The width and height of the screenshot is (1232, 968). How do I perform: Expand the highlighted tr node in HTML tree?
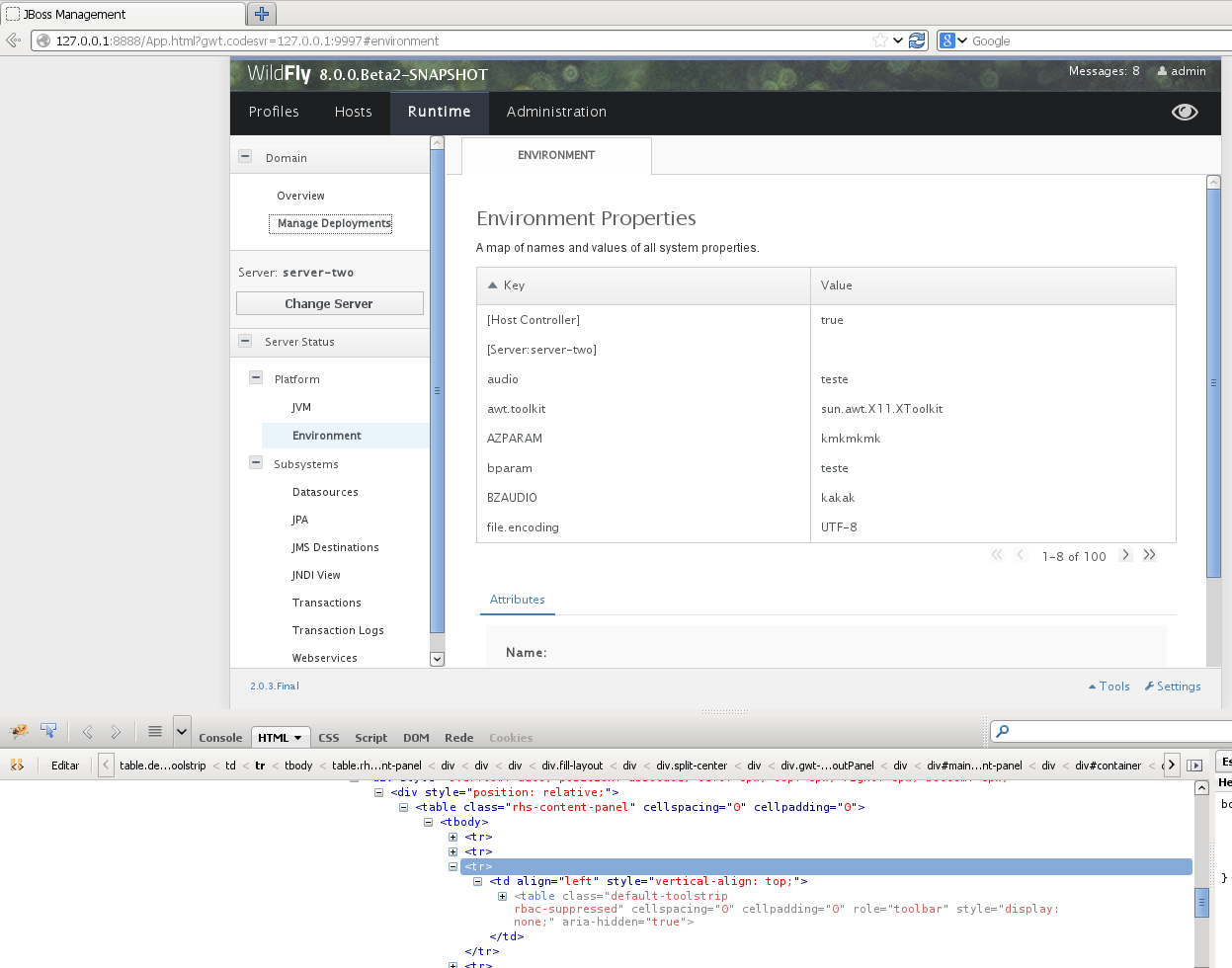click(453, 866)
